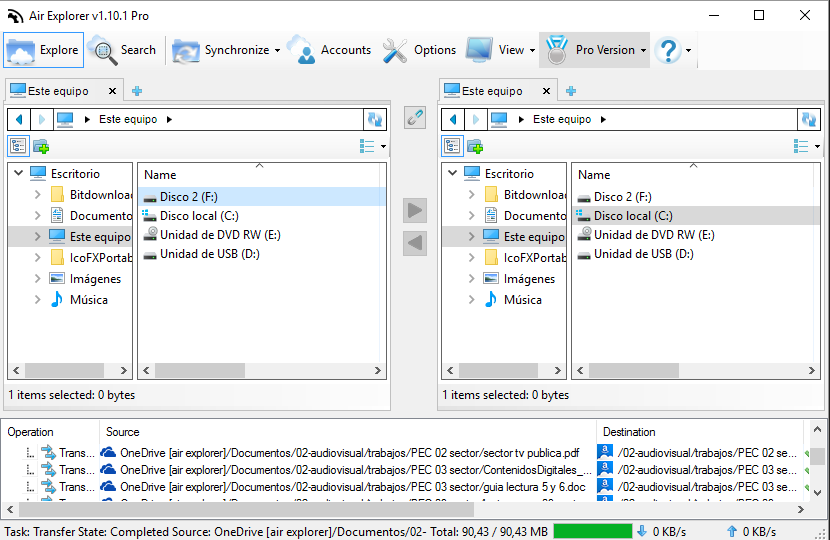Refresh the right pane listing
Viewport: 830px width, 540px height.
point(809,119)
